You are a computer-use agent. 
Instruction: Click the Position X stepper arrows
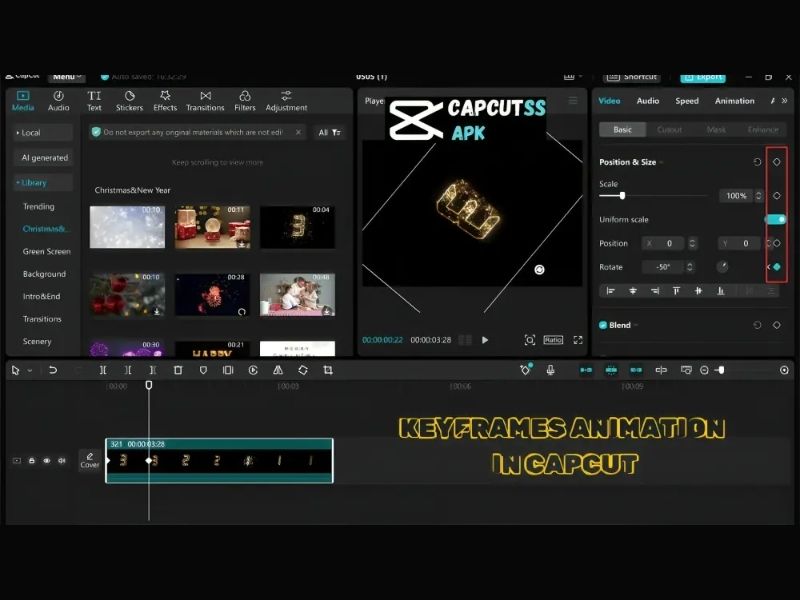click(692, 243)
